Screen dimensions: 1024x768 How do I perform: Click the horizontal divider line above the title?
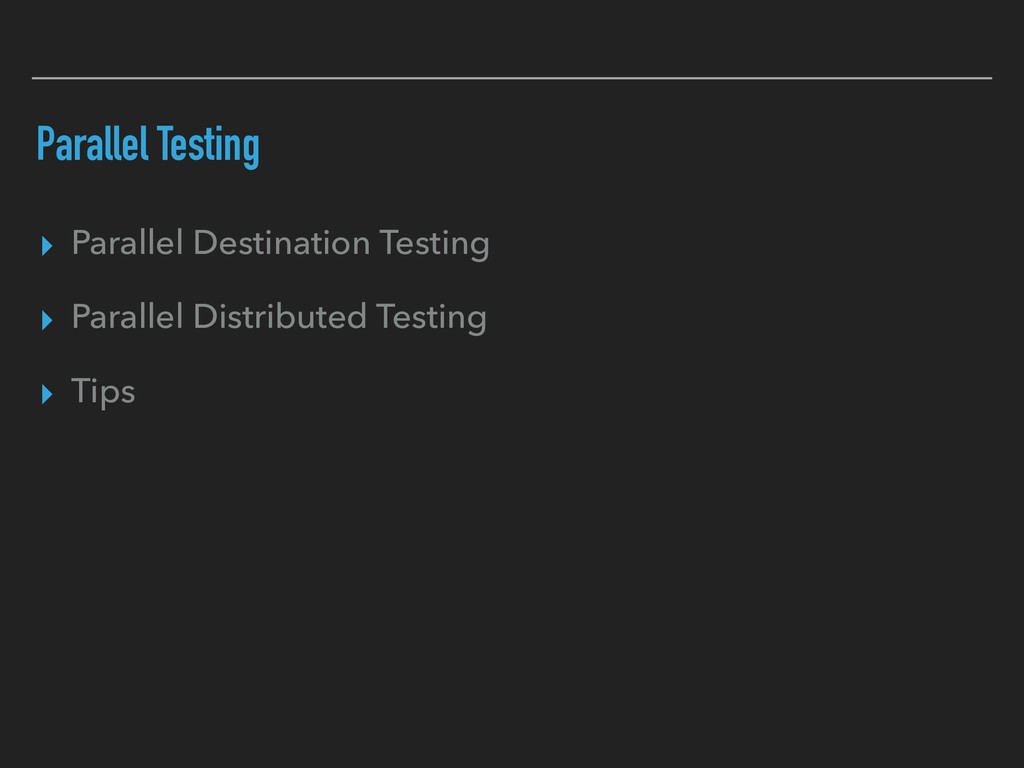(x=512, y=78)
